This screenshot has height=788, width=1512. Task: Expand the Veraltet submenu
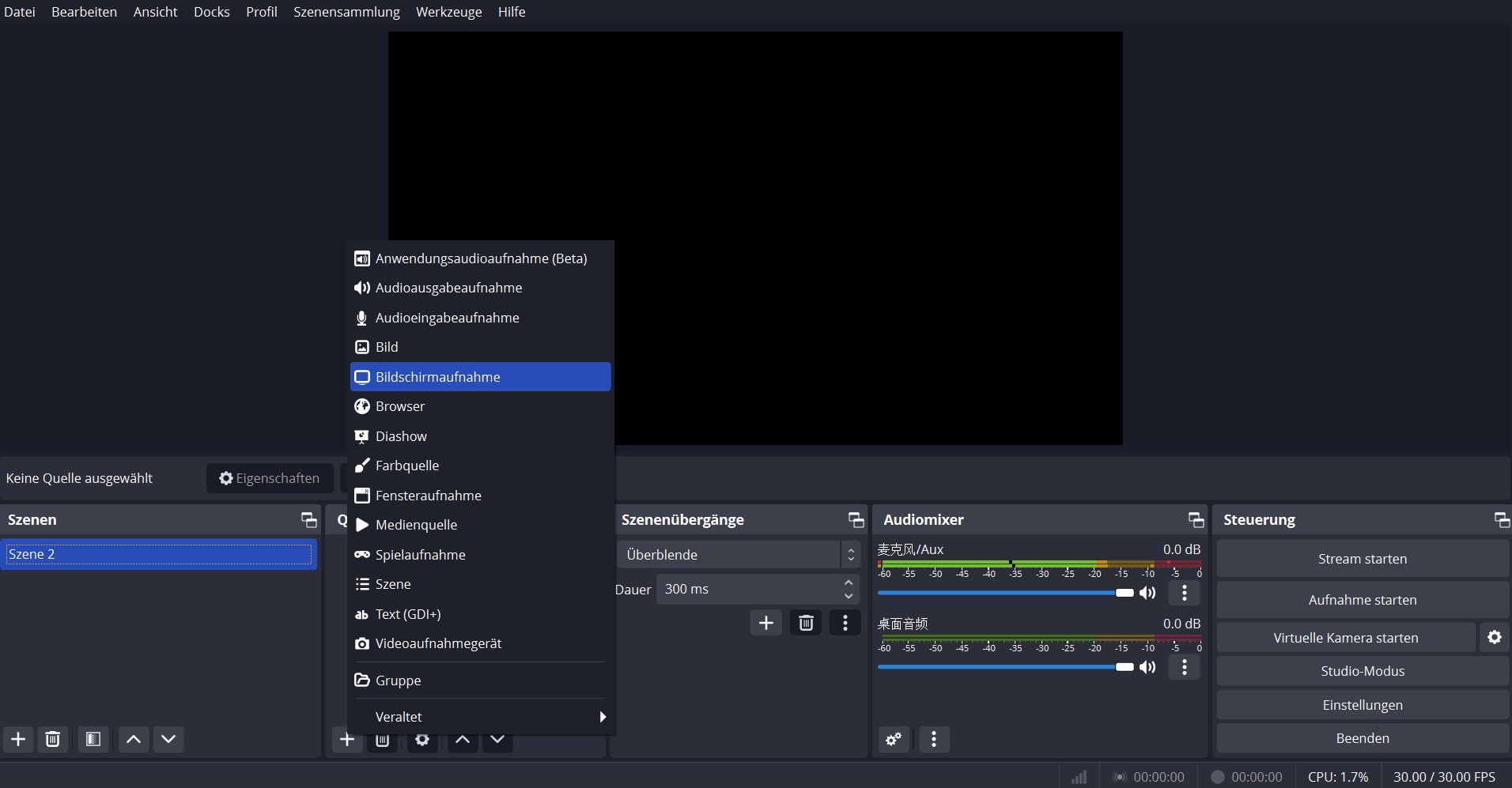click(x=481, y=717)
